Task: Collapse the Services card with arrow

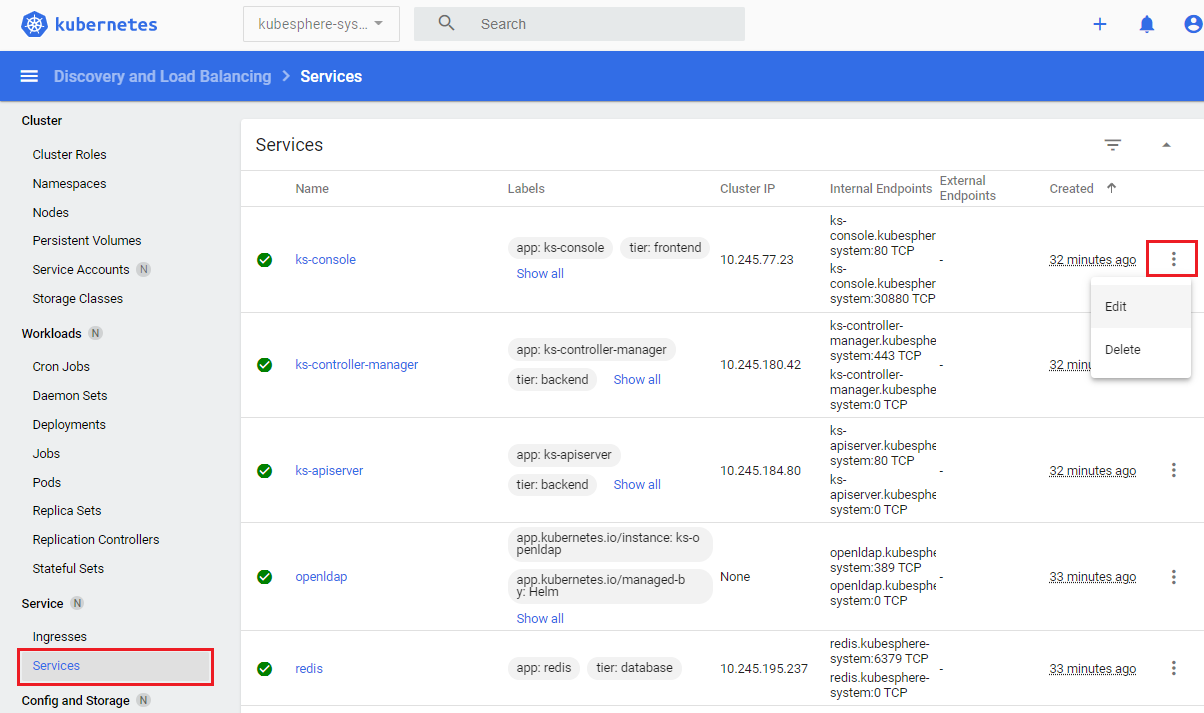Action: [1166, 145]
